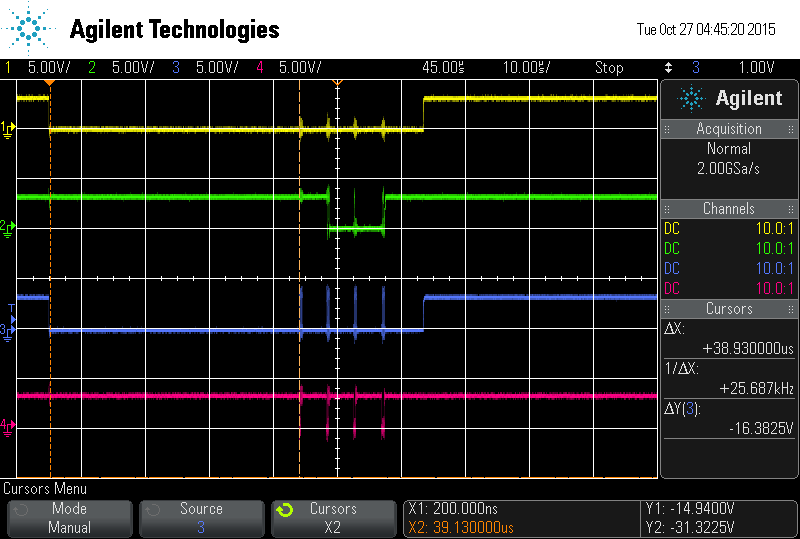Click channel 3 scale 5.00V/ readout

tap(217, 67)
